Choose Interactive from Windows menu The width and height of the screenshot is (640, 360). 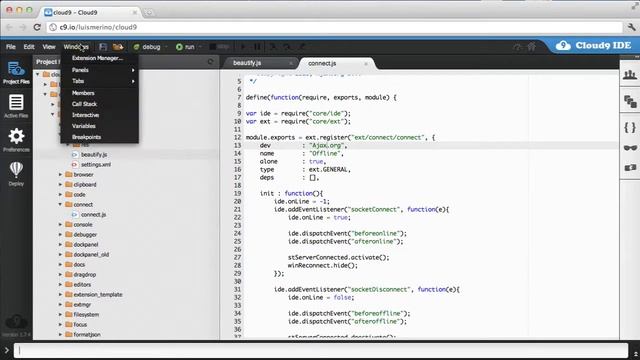pyautogui.click(x=100, y=115)
